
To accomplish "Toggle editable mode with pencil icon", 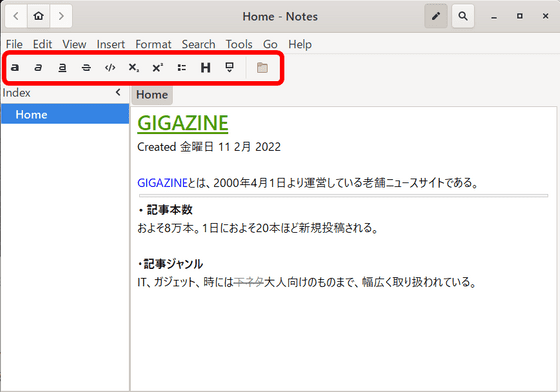I will [436, 16].
